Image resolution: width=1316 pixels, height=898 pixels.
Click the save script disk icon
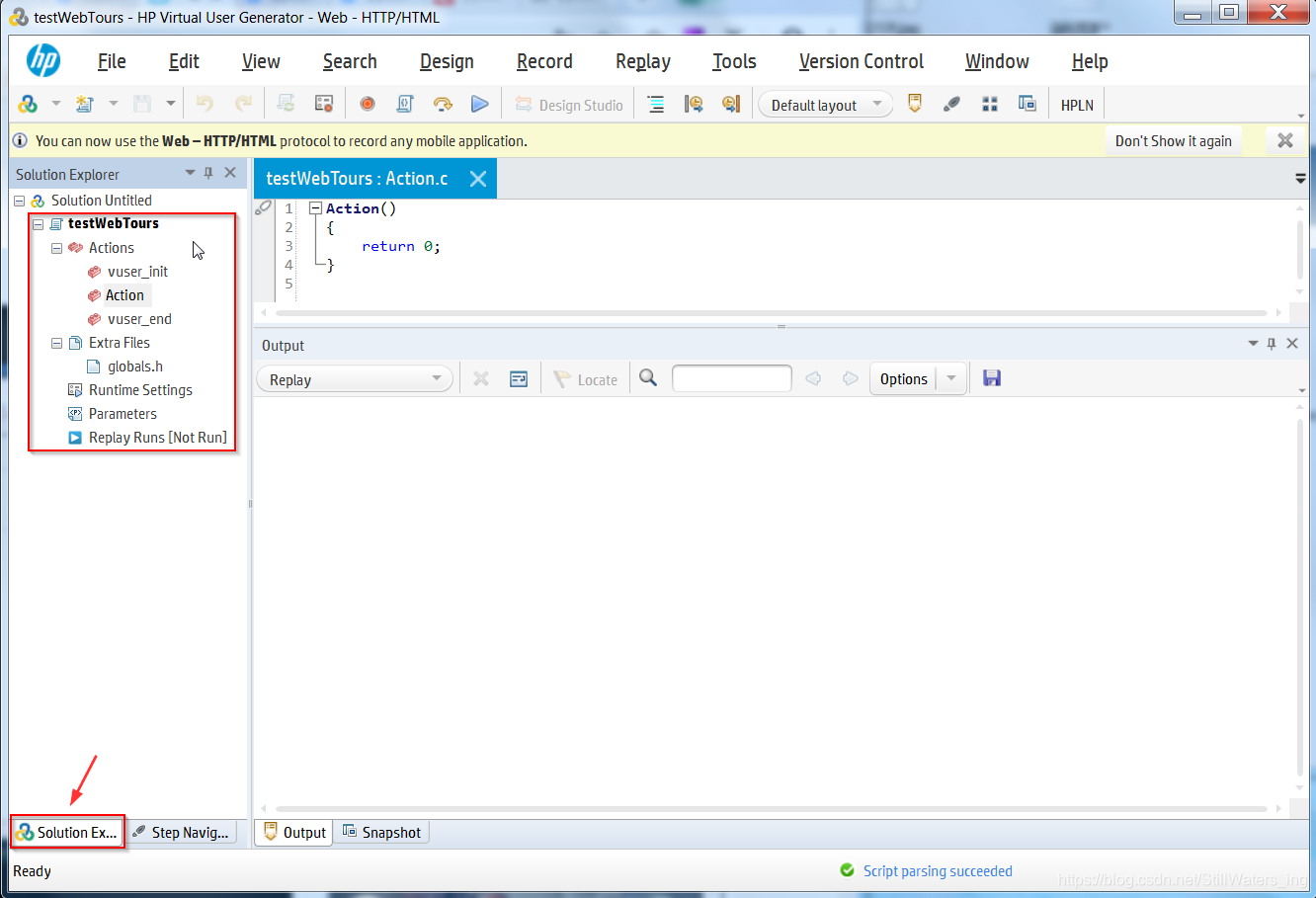[x=142, y=104]
